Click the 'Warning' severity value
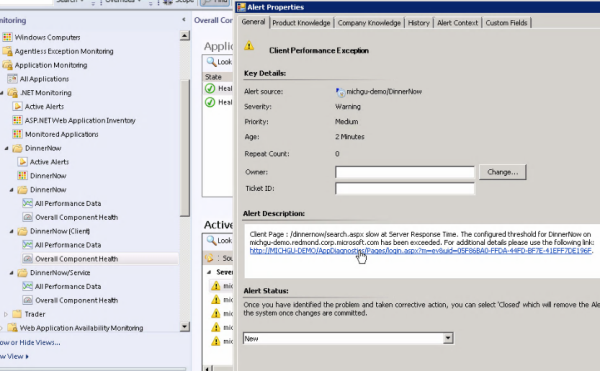600x371 pixels. 347,107
